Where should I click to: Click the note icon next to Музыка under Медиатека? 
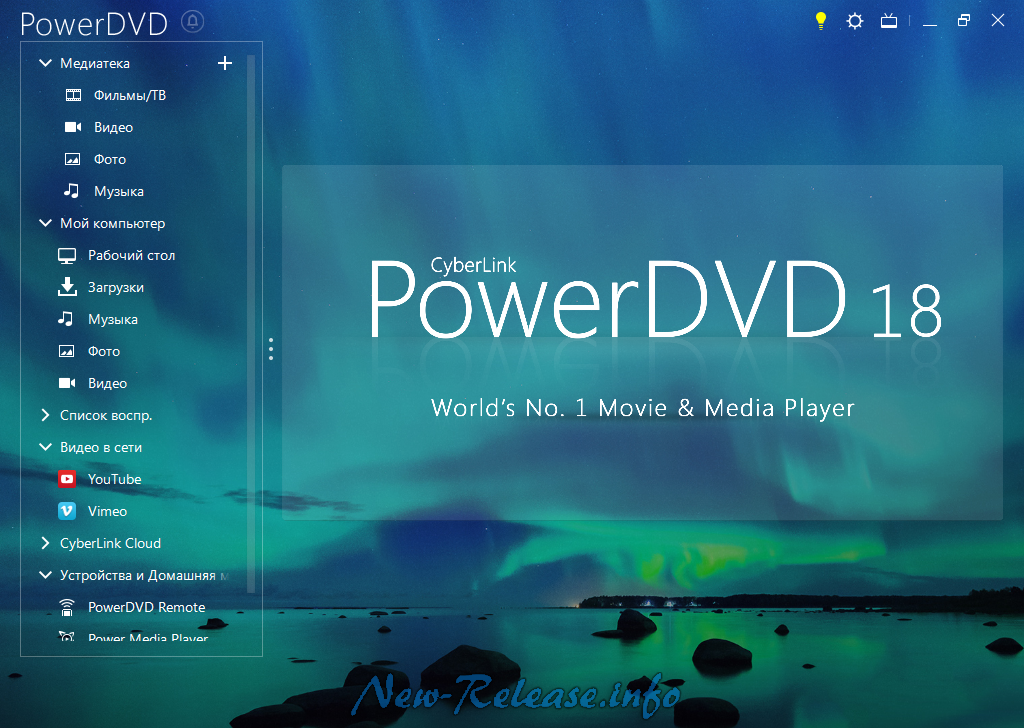[x=71, y=191]
